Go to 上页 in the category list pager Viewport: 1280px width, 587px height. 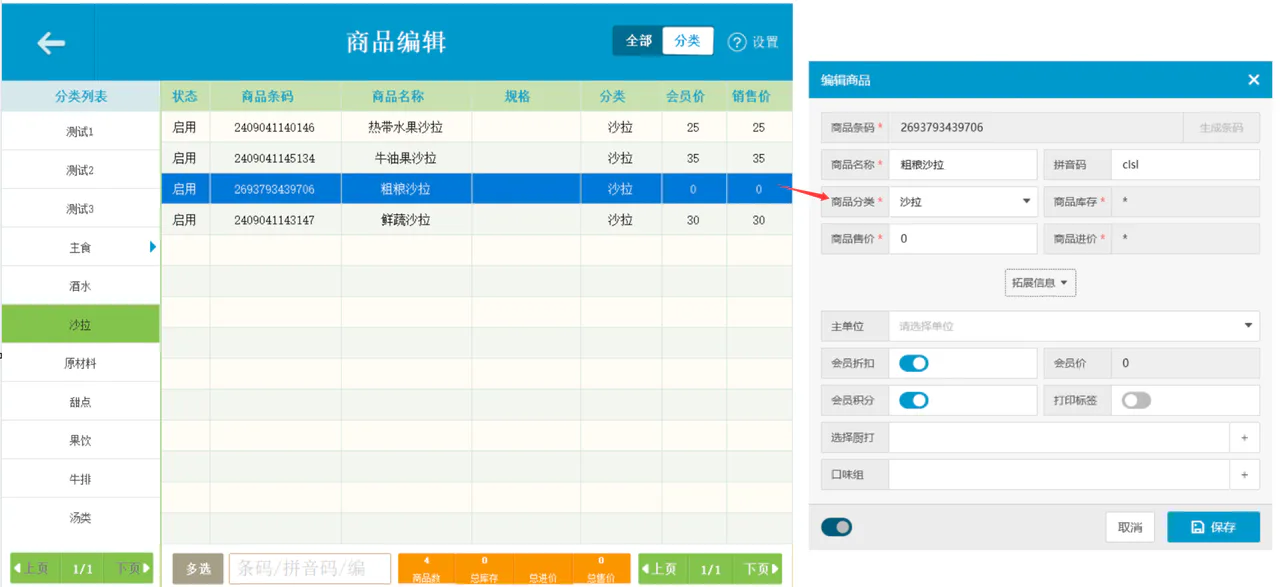36,569
